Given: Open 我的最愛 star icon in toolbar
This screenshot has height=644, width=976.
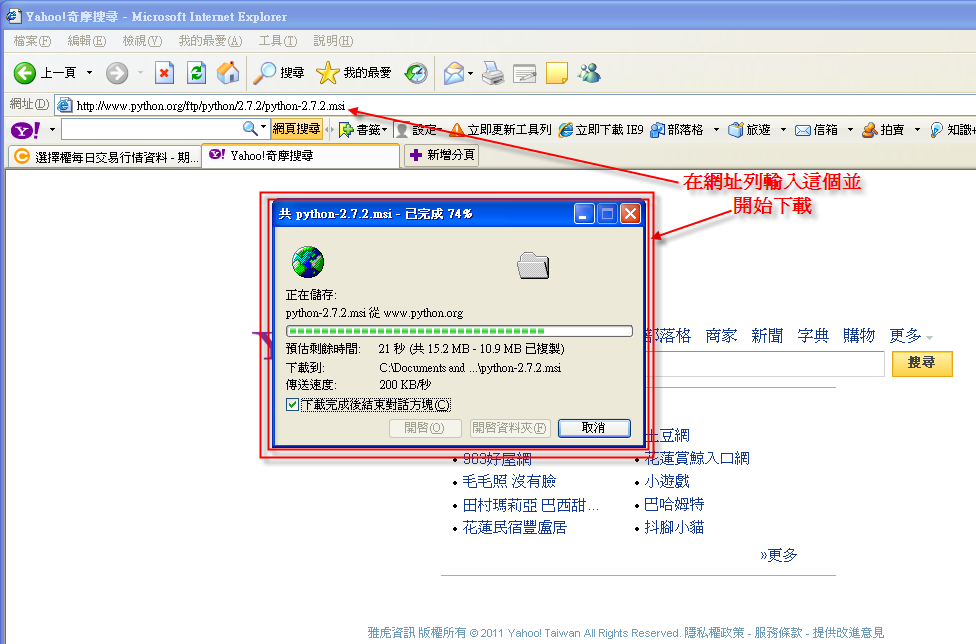Looking at the screenshot, I should click(327, 73).
